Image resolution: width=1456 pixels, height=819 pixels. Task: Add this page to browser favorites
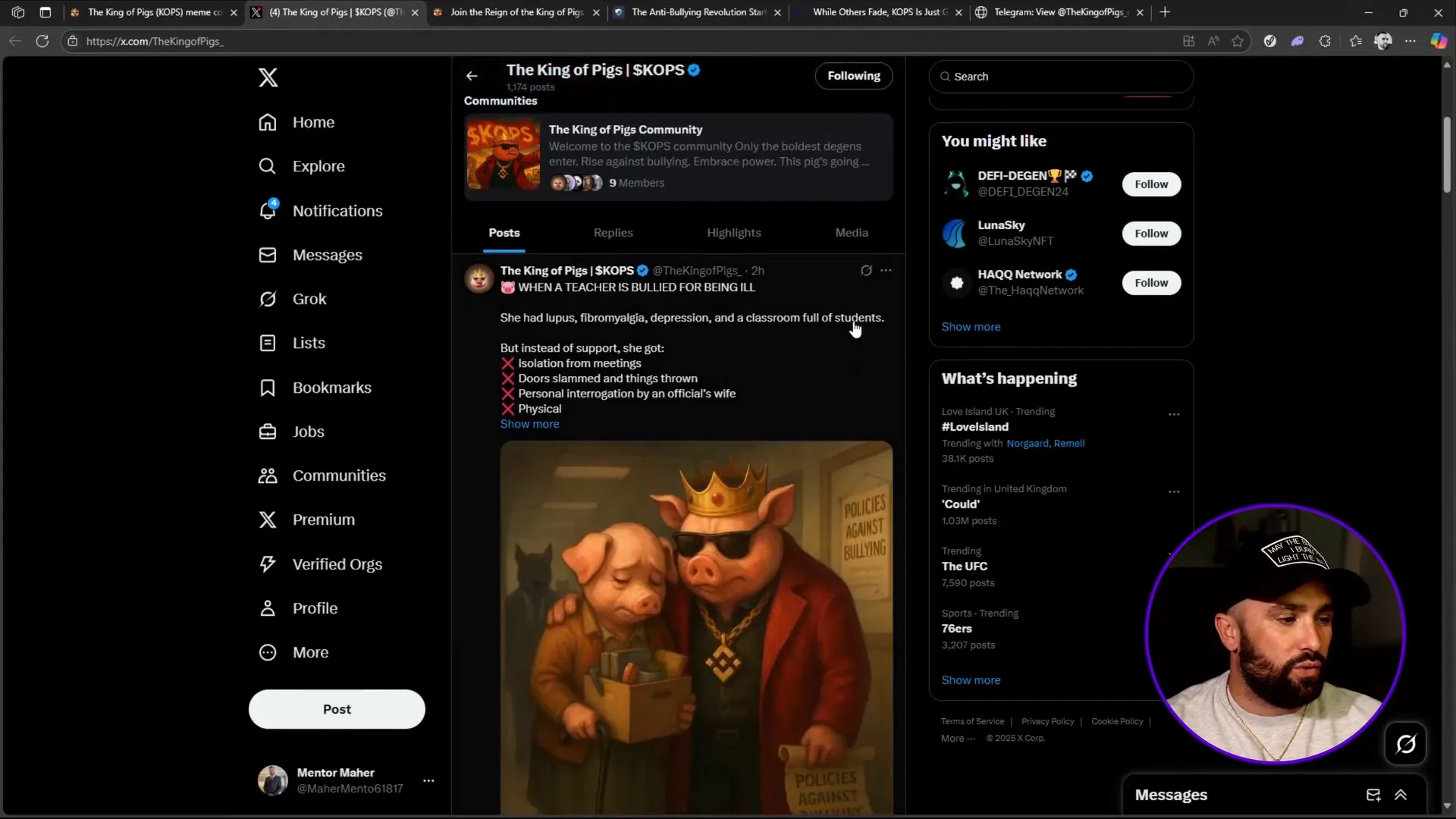click(x=1238, y=41)
